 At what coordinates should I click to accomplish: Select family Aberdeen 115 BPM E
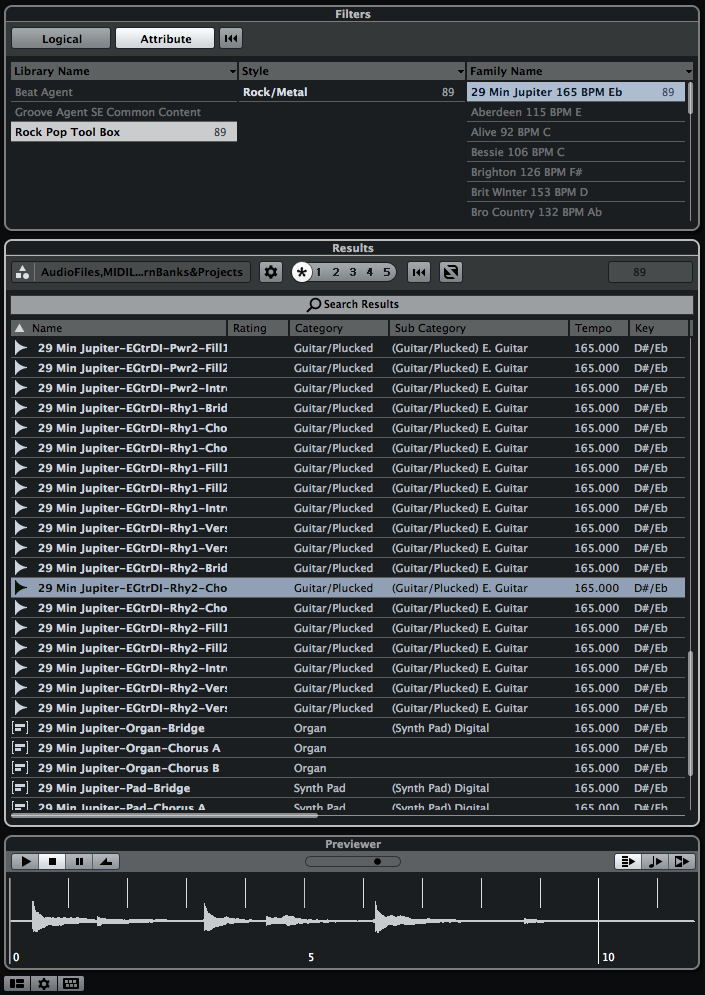pos(576,112)
